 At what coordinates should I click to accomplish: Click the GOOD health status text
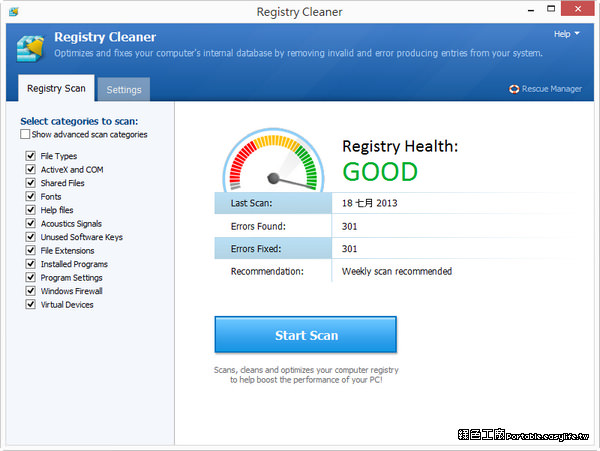(x=380, y=172)
